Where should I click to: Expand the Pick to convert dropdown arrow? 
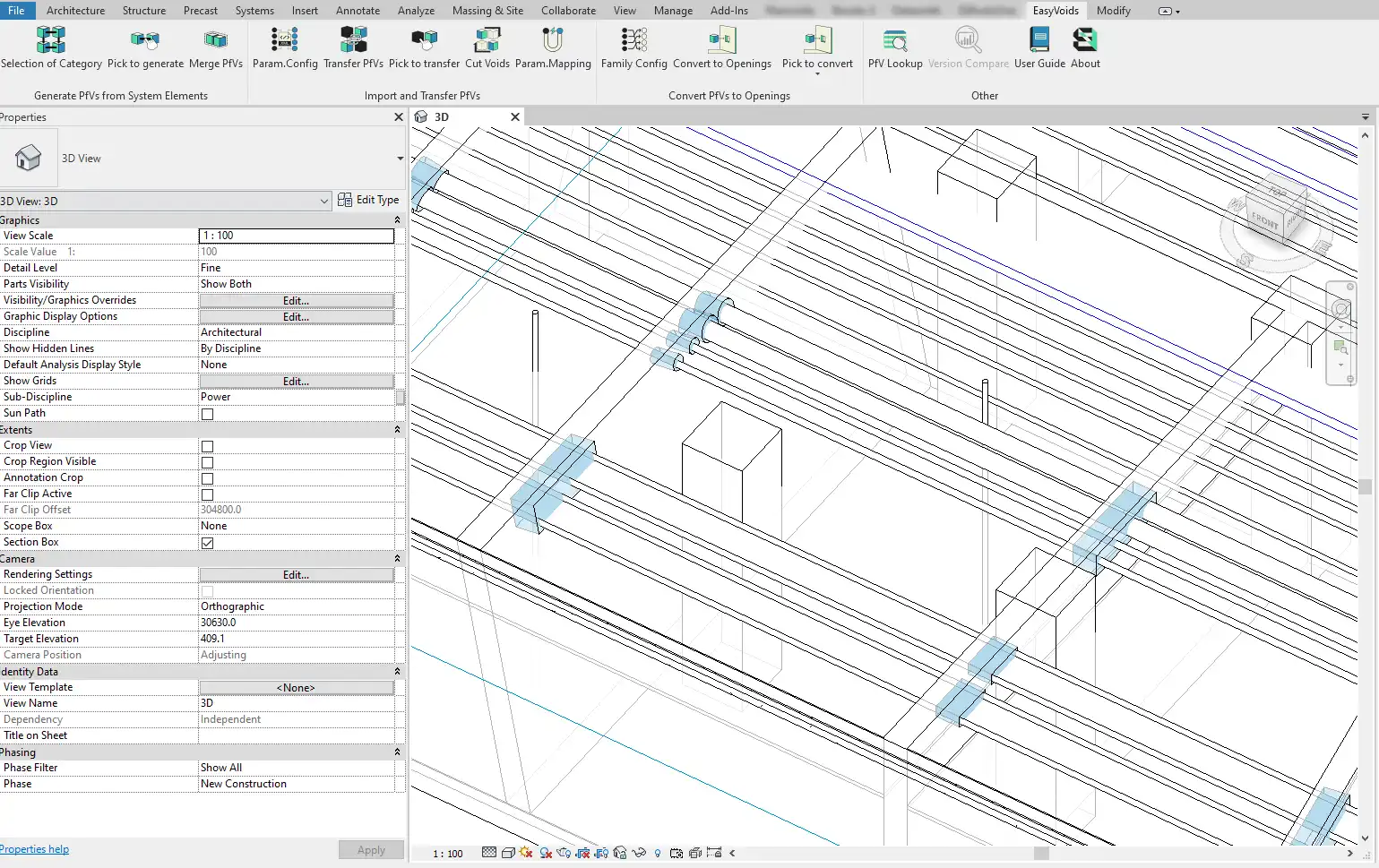[817, 74]
